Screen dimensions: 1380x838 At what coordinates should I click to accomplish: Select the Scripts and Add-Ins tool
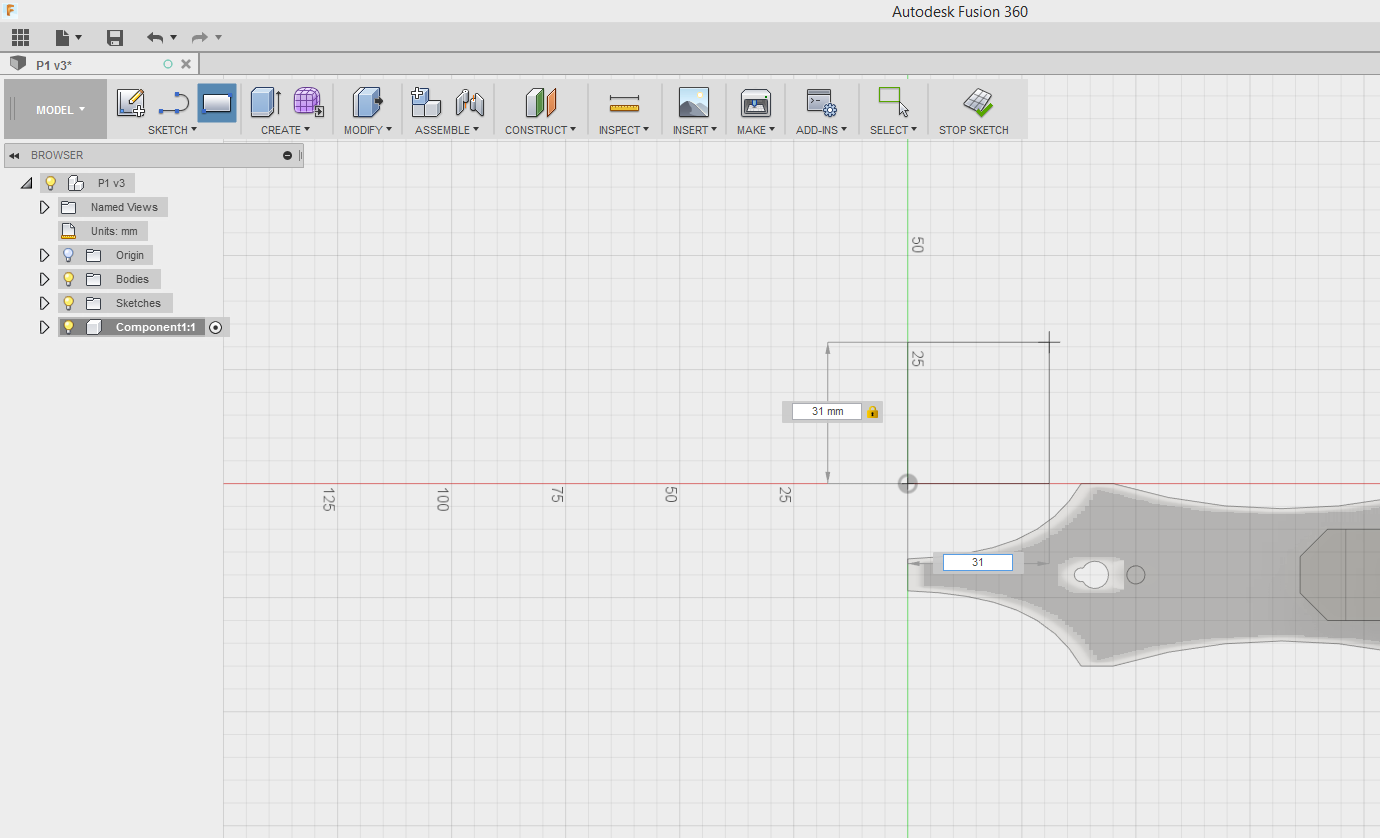pyautogui.click(x=821, y=102)
